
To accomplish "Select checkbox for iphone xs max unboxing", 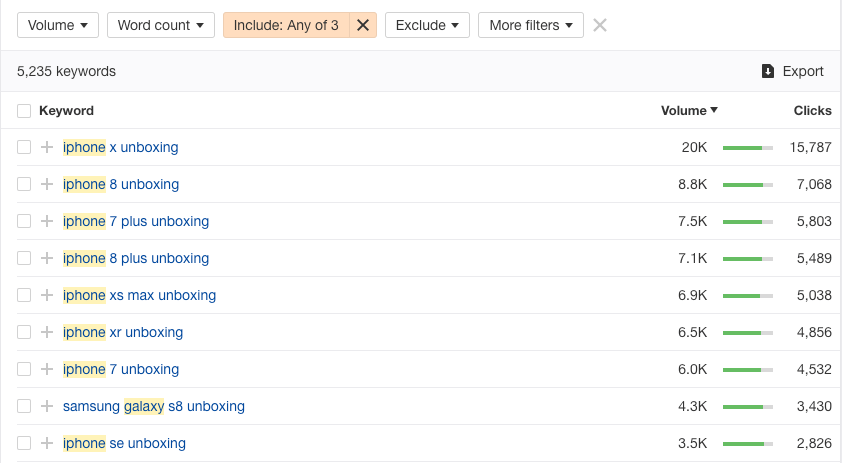I will [24, 296].
